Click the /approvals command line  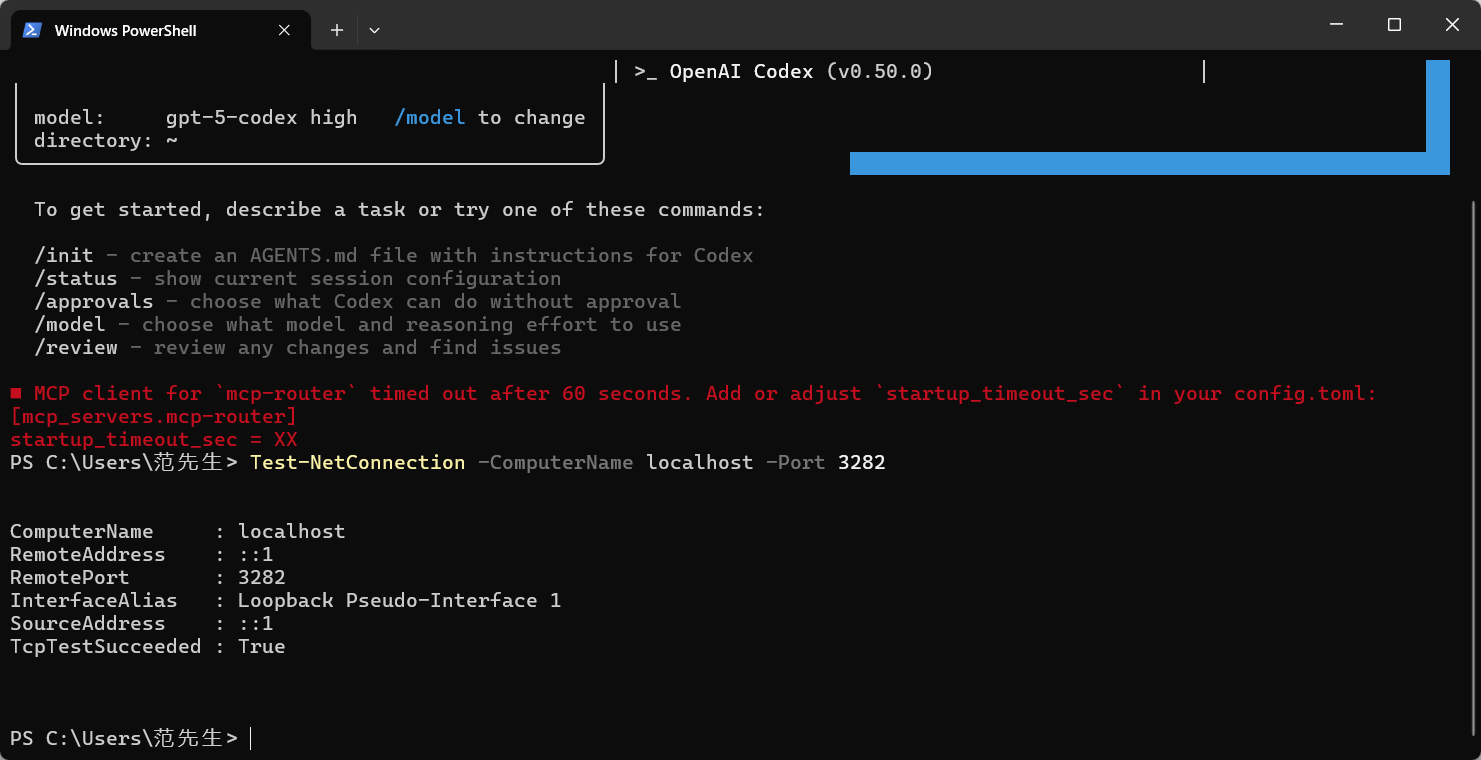coord(357,302)
